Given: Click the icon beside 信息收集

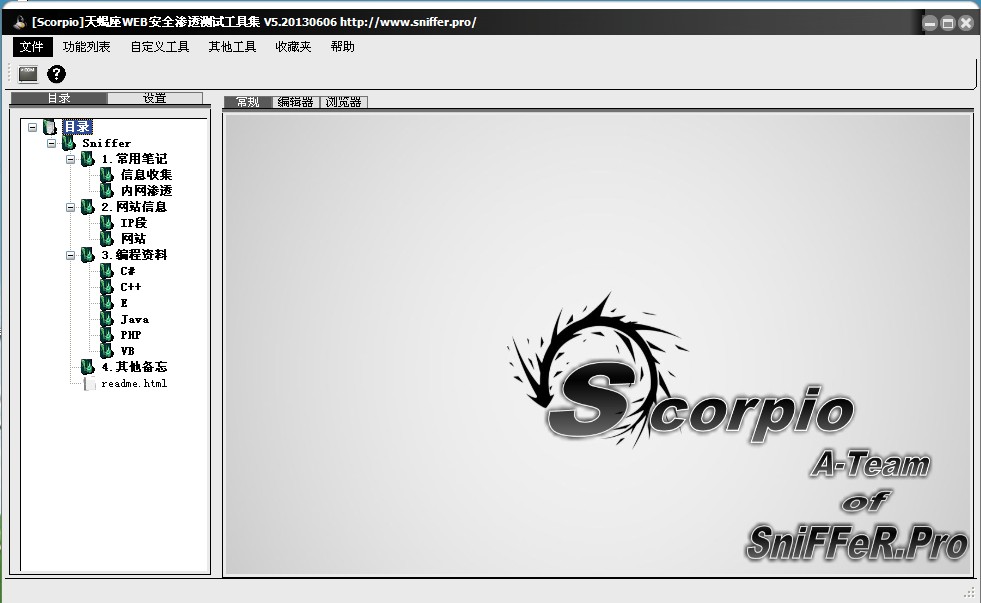Looking at the screenshot, I should [106, 175].
